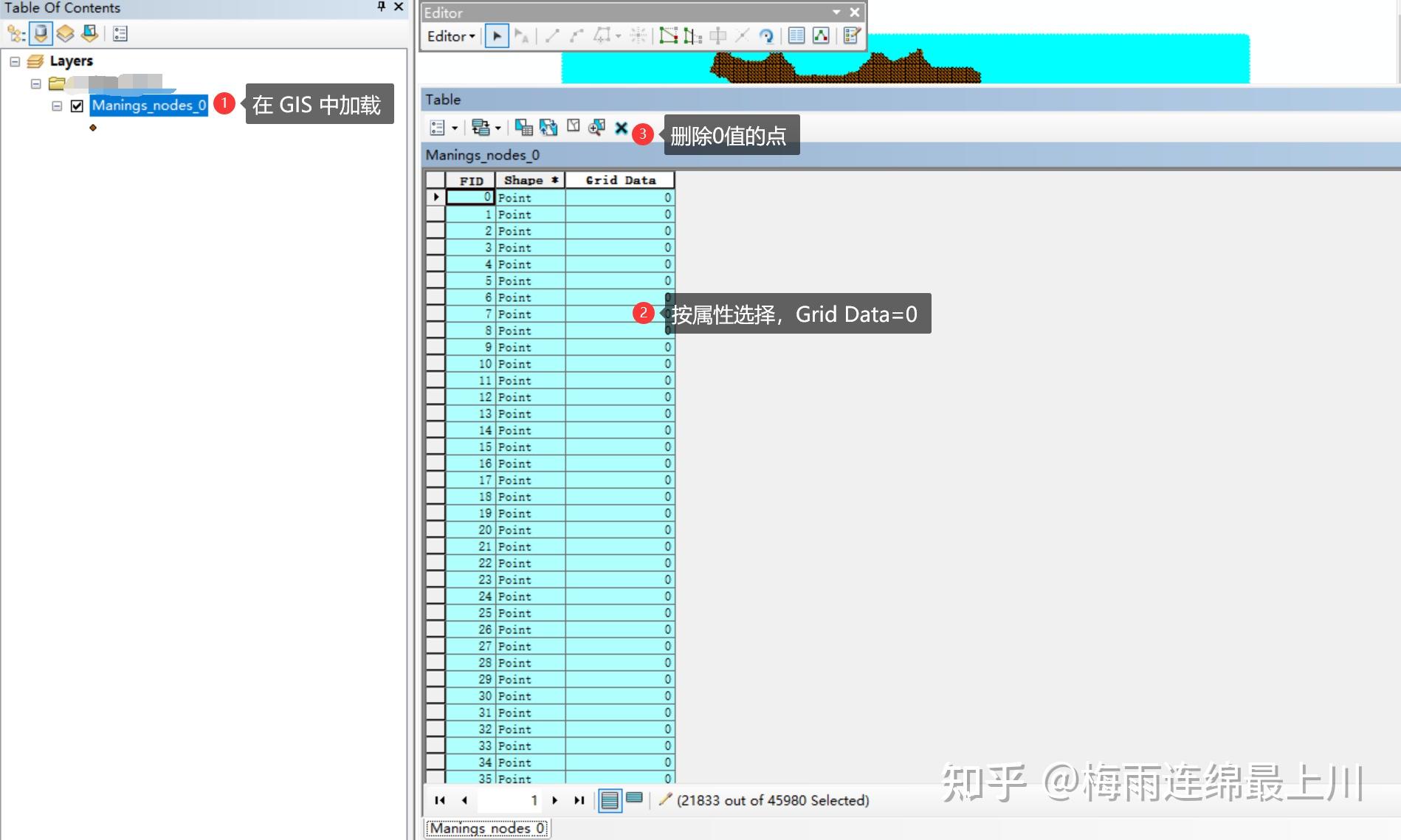The width and height of the screenshot is (1401, 840).
Task: Toggle the pin on Table Of Contents panel
Action: (x=380, y=7)
